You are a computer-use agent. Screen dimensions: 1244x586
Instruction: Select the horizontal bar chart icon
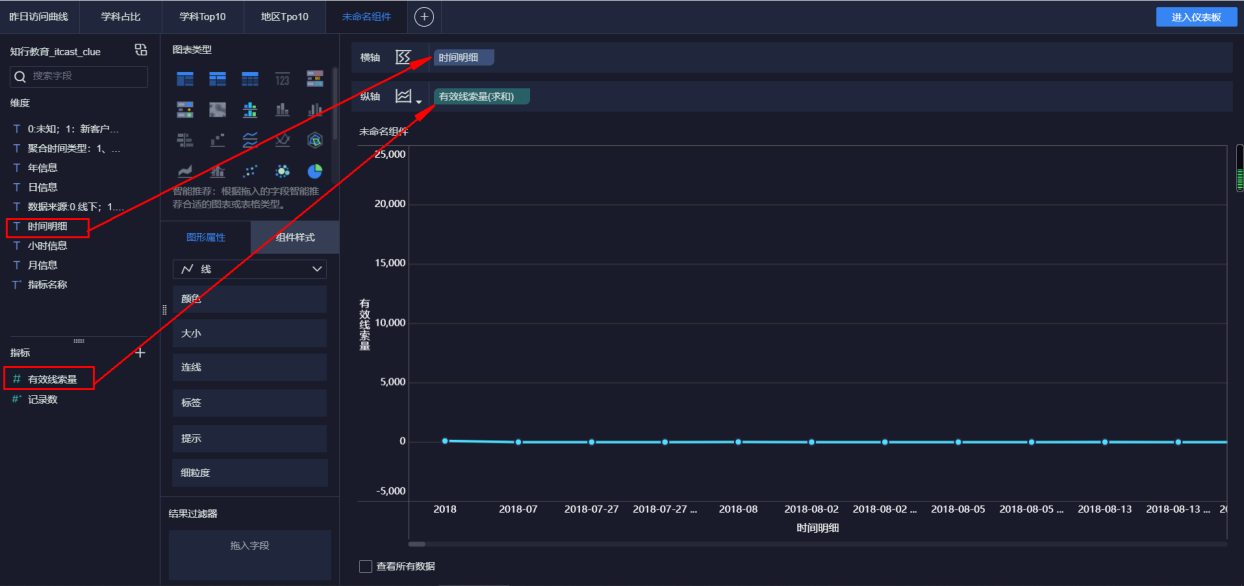[x=185, y=140]
